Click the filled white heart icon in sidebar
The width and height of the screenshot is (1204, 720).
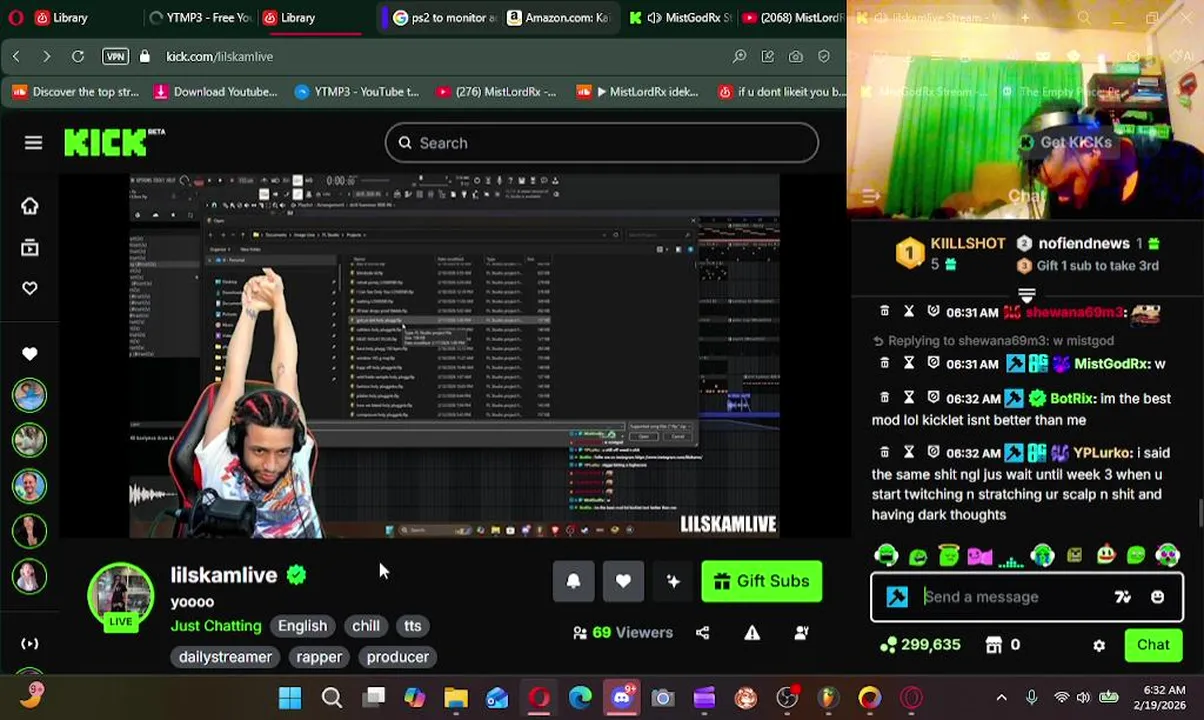30,353
